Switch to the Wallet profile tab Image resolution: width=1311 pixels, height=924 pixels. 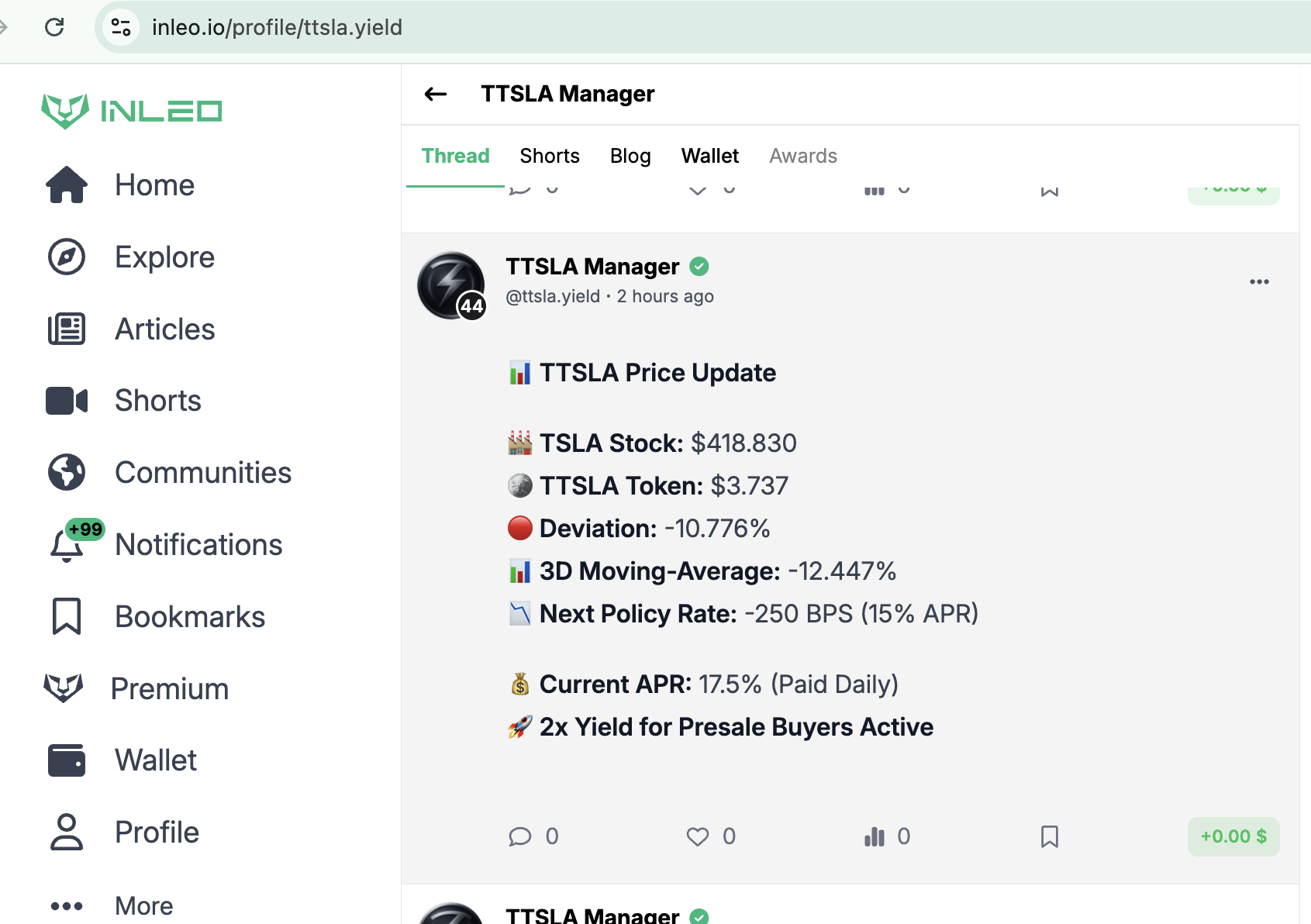(x=710, y=156)
